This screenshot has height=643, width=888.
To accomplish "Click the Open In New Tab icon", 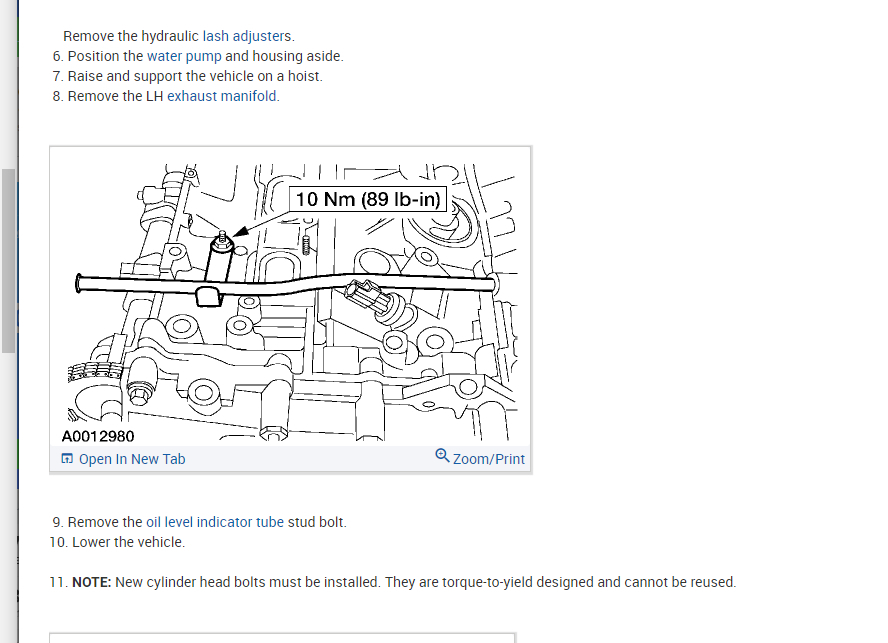I will pos(67,458).
